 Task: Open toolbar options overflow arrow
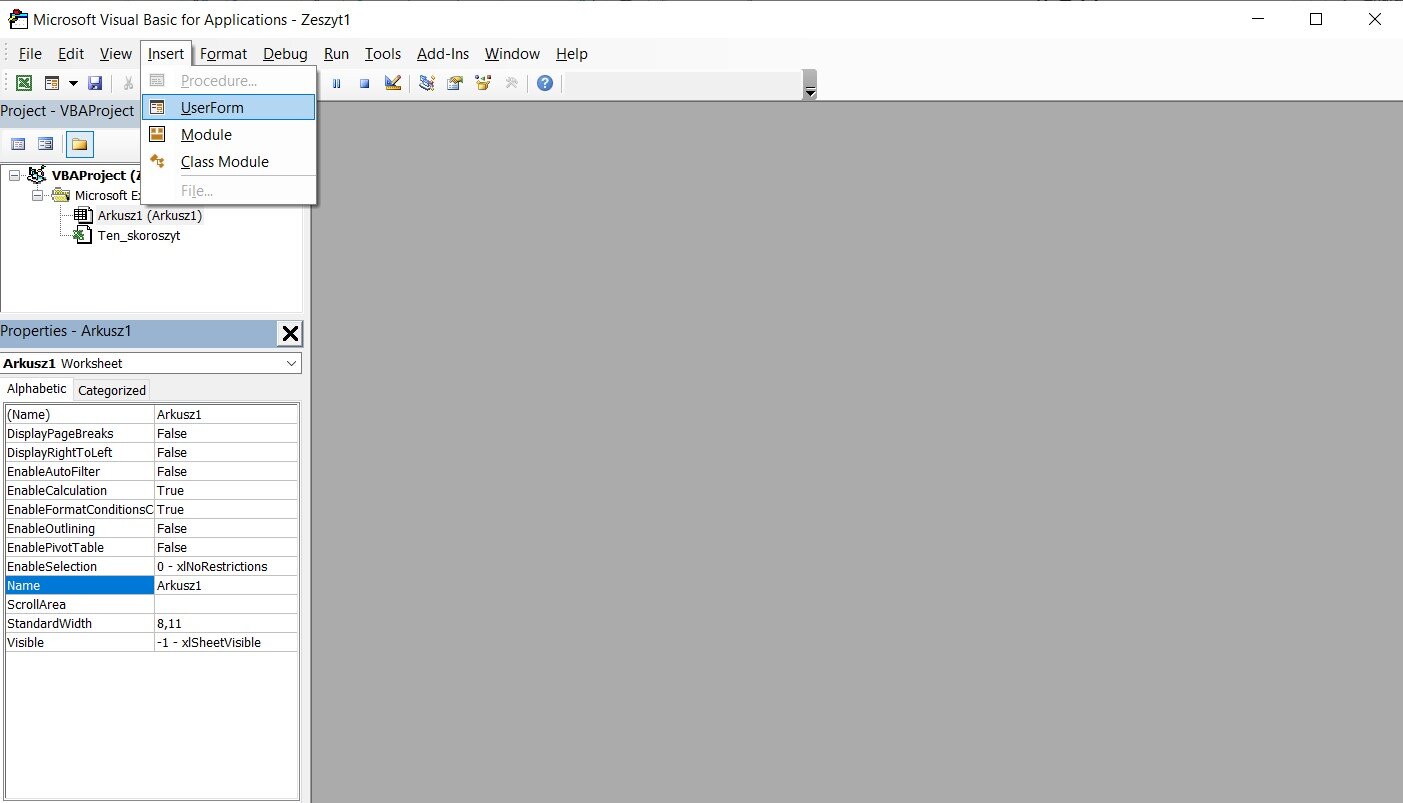[810, 84]
